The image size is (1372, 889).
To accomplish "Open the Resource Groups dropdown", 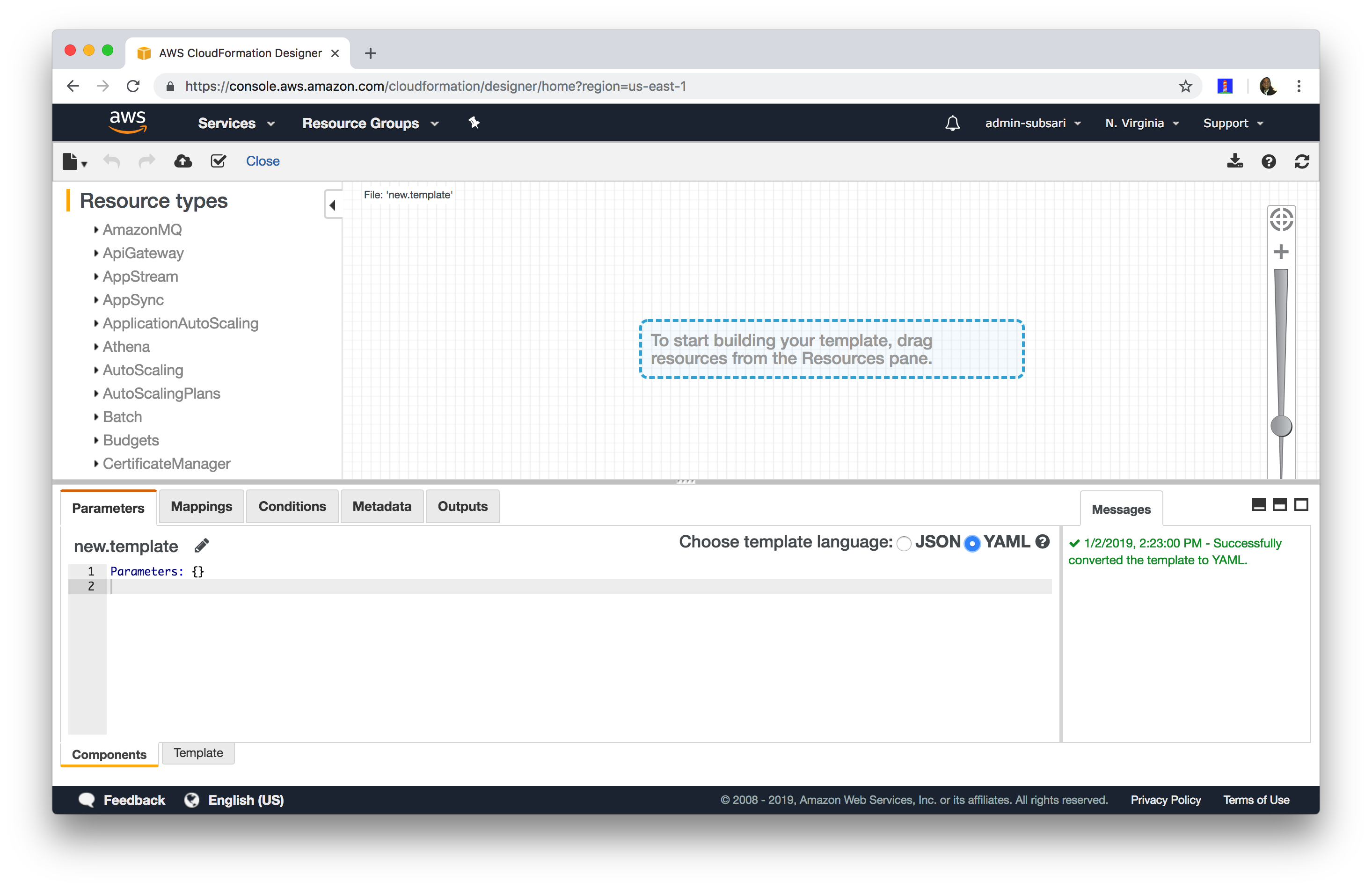I will [x=371, y=124].
